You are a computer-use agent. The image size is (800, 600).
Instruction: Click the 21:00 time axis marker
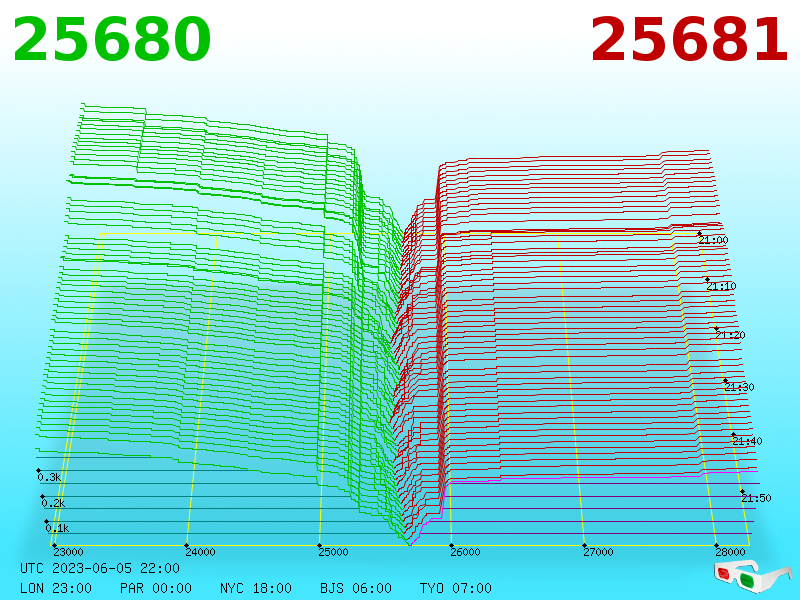pos(713,240)
